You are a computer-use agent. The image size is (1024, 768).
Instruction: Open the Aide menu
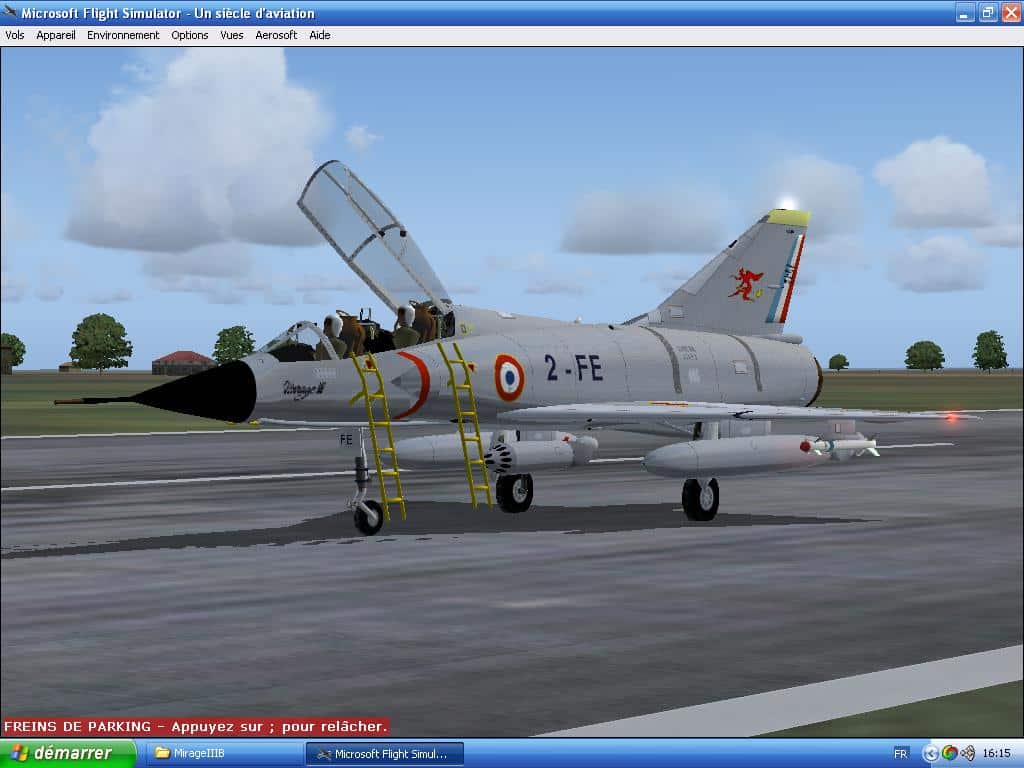click(x=320, y=35)
